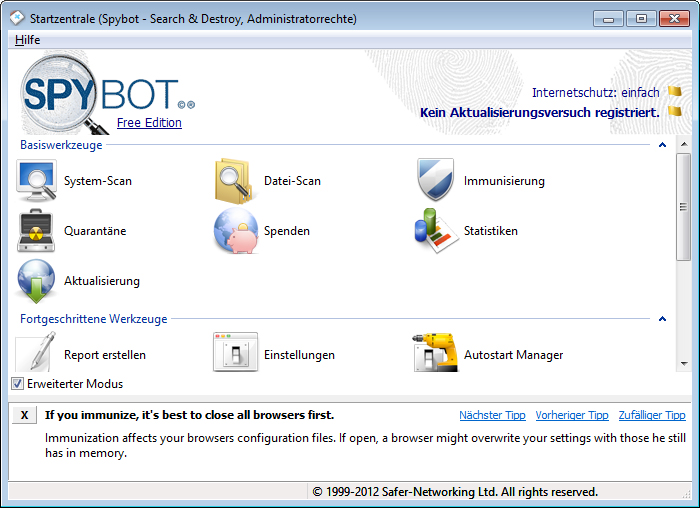Click the Aktualisierung globe download icon
This screenshot has height=508, width=700.
pos(36,281)
